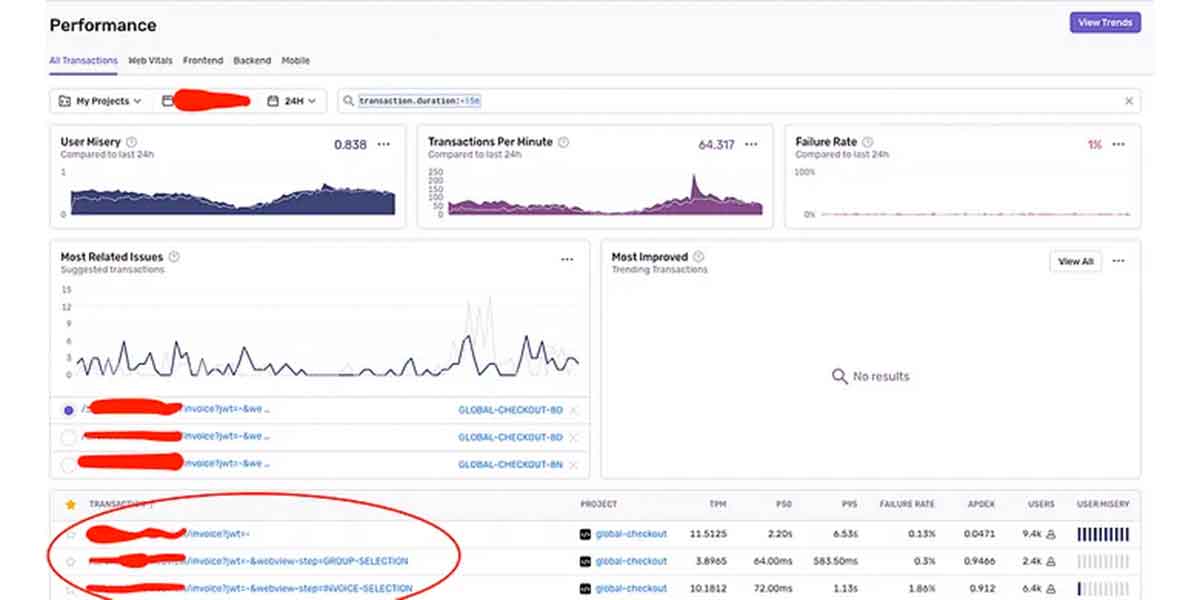The image size is (1200, 600).
Task: Open the My Projects dropdown
Action: coord(100,101)
